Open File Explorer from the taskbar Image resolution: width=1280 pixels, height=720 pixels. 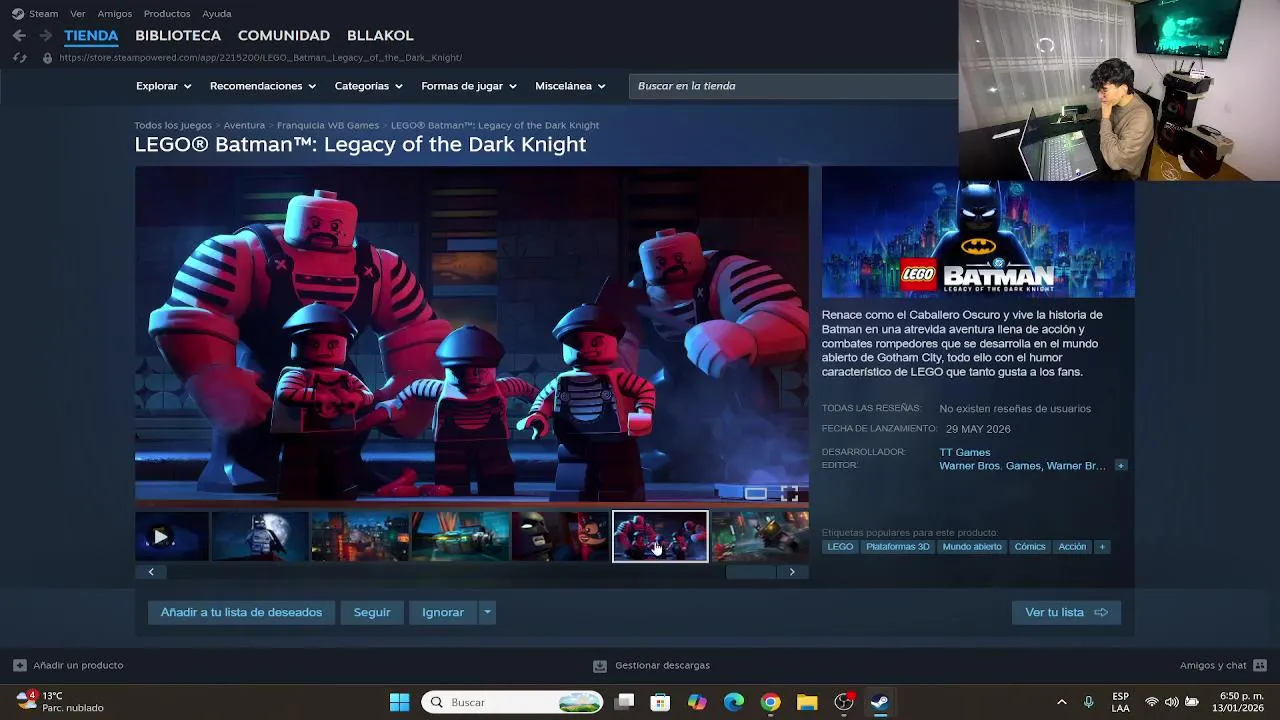[x=807, y=702]
